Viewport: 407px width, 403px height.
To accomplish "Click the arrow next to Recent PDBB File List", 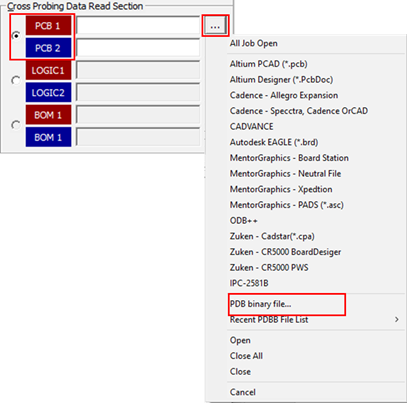I will click(397, 320).
